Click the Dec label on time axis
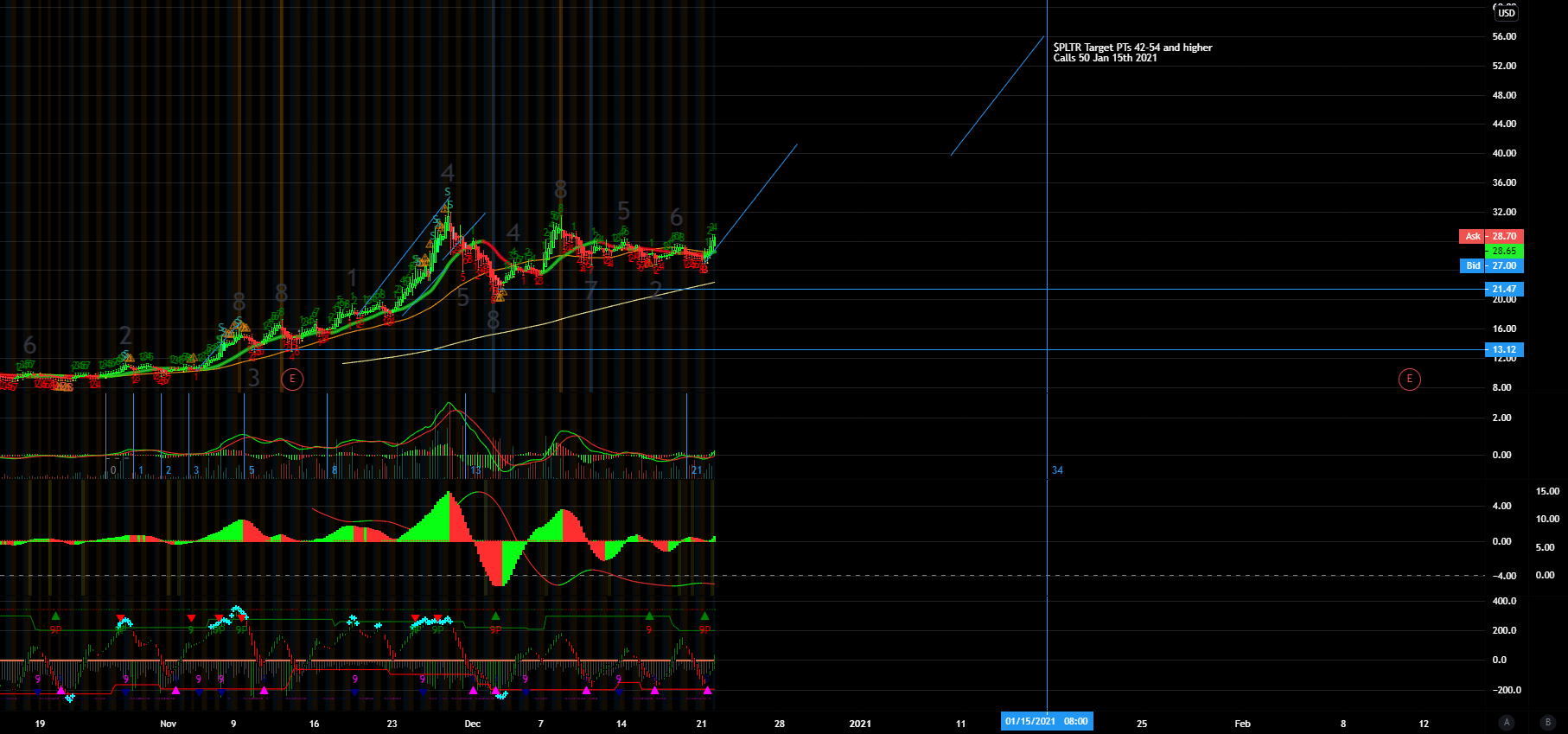The width and height of the screenshot is (1568, 734). coord(472,724)
